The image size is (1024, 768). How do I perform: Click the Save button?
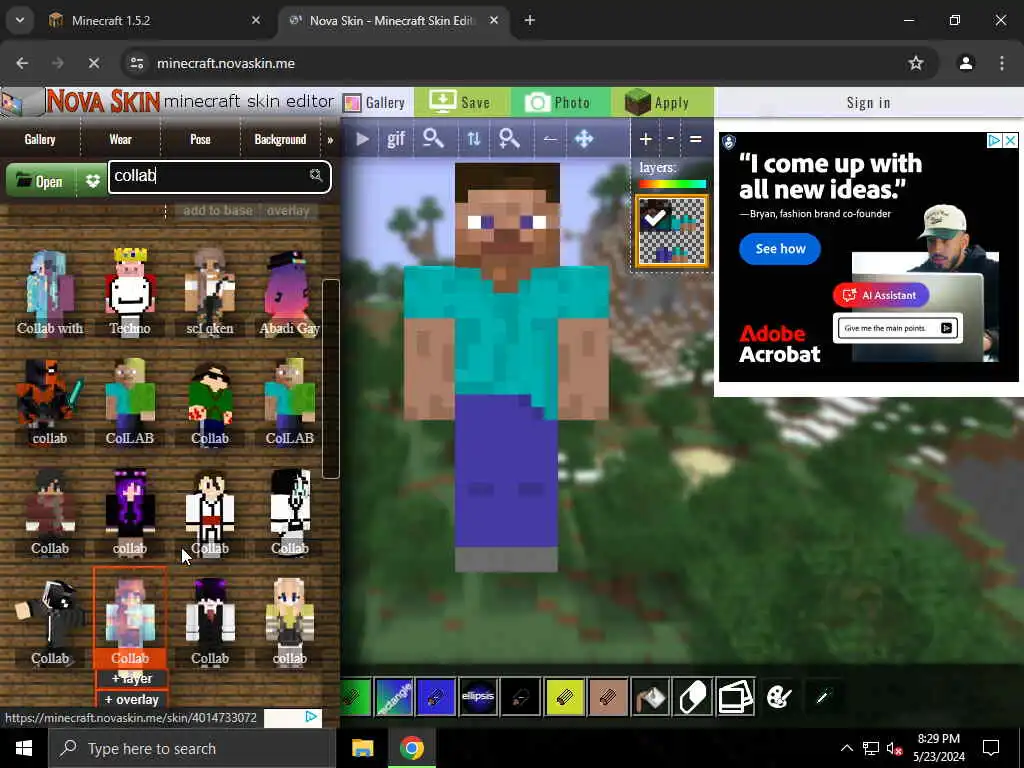click(x=461, y=103)
